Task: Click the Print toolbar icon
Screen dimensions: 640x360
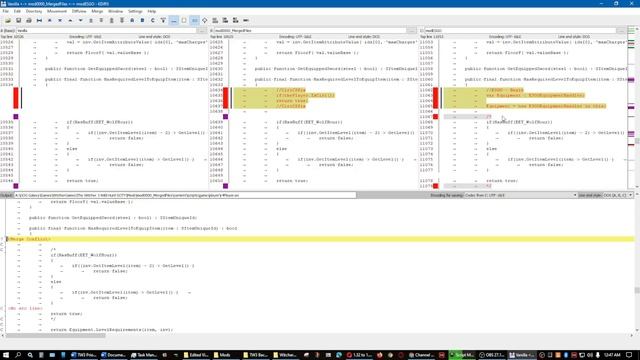Action: pyautogui.click(x=29, y=20)
